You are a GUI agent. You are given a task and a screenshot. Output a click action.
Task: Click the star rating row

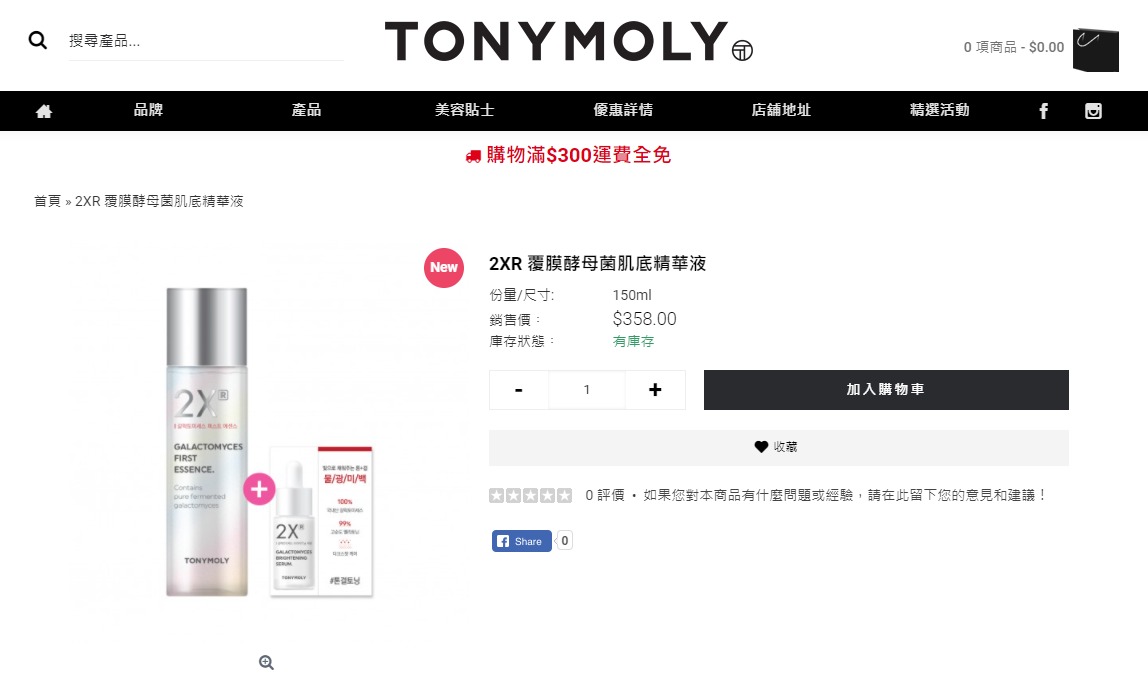point(530,496)
